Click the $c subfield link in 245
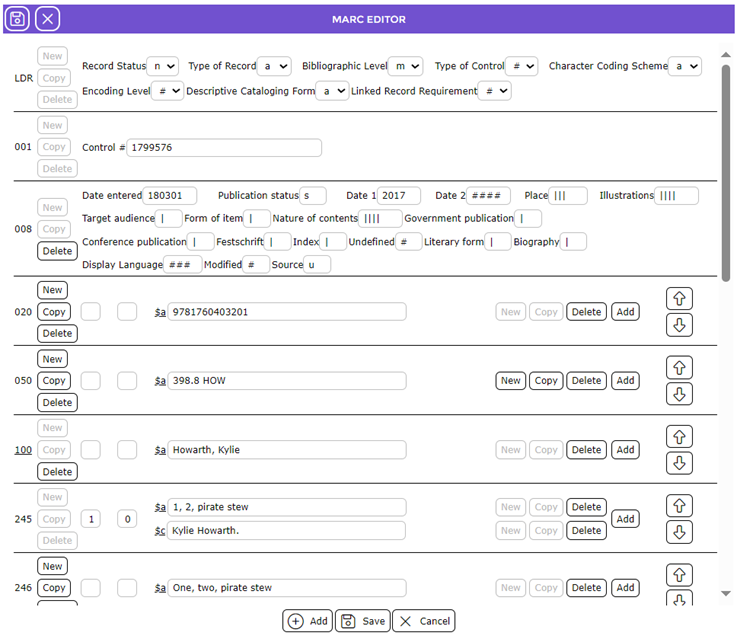 click(x=160, y=531)
